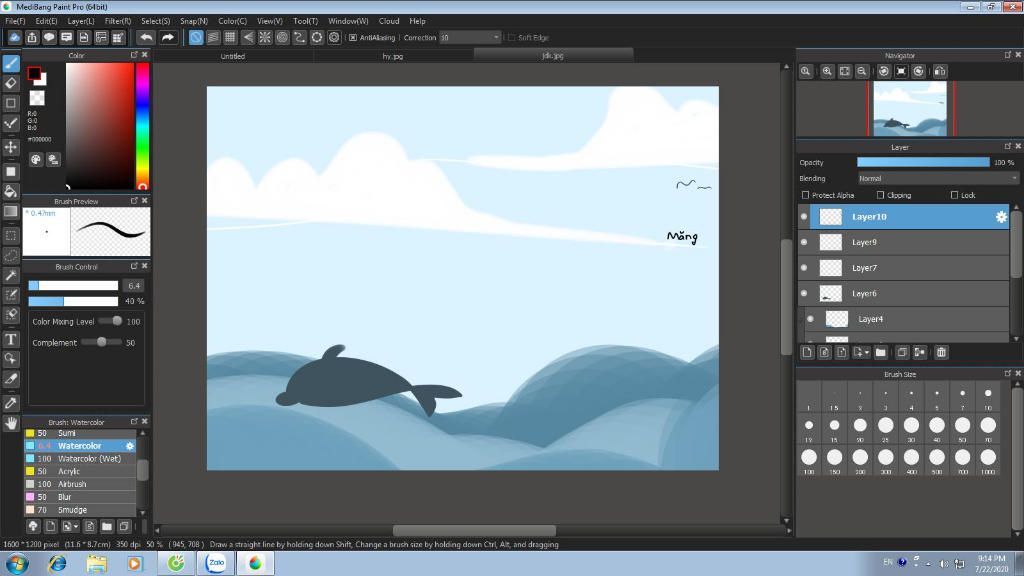The image size is (1024, 576).
Task: Open Windows Explorer folder from the taskbar
Action: pyautogui.click(x=97, y=563)
